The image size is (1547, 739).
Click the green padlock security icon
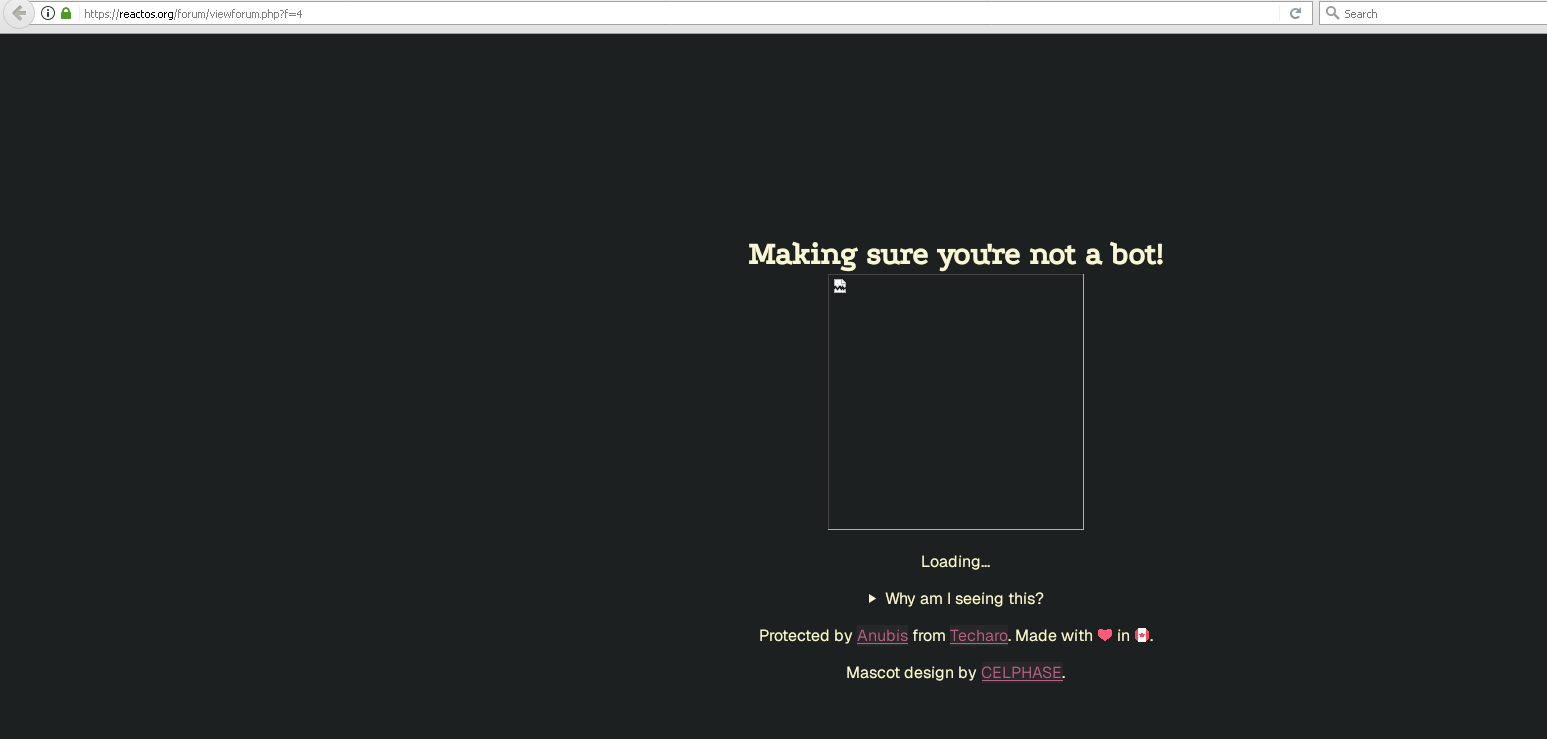pos(66,13)
